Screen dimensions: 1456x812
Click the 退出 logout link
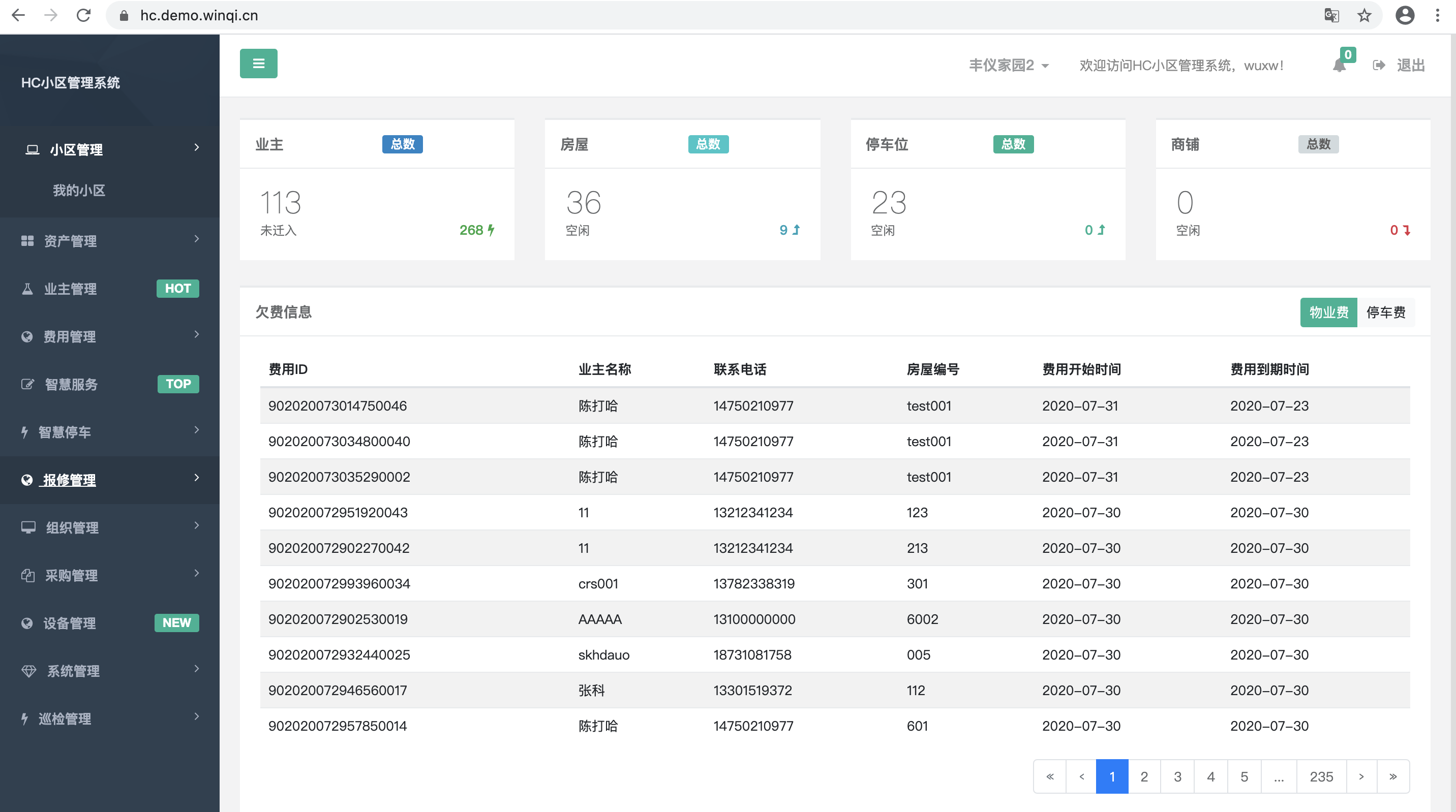point(1411,66)
